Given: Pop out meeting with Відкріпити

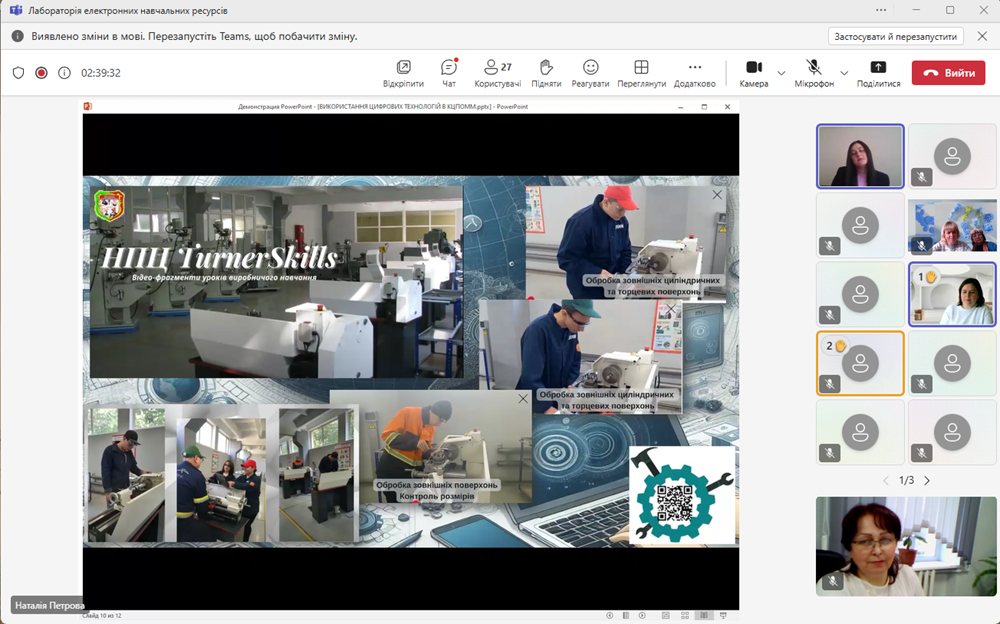Looking at the screenshot, I should pos(403,72).
